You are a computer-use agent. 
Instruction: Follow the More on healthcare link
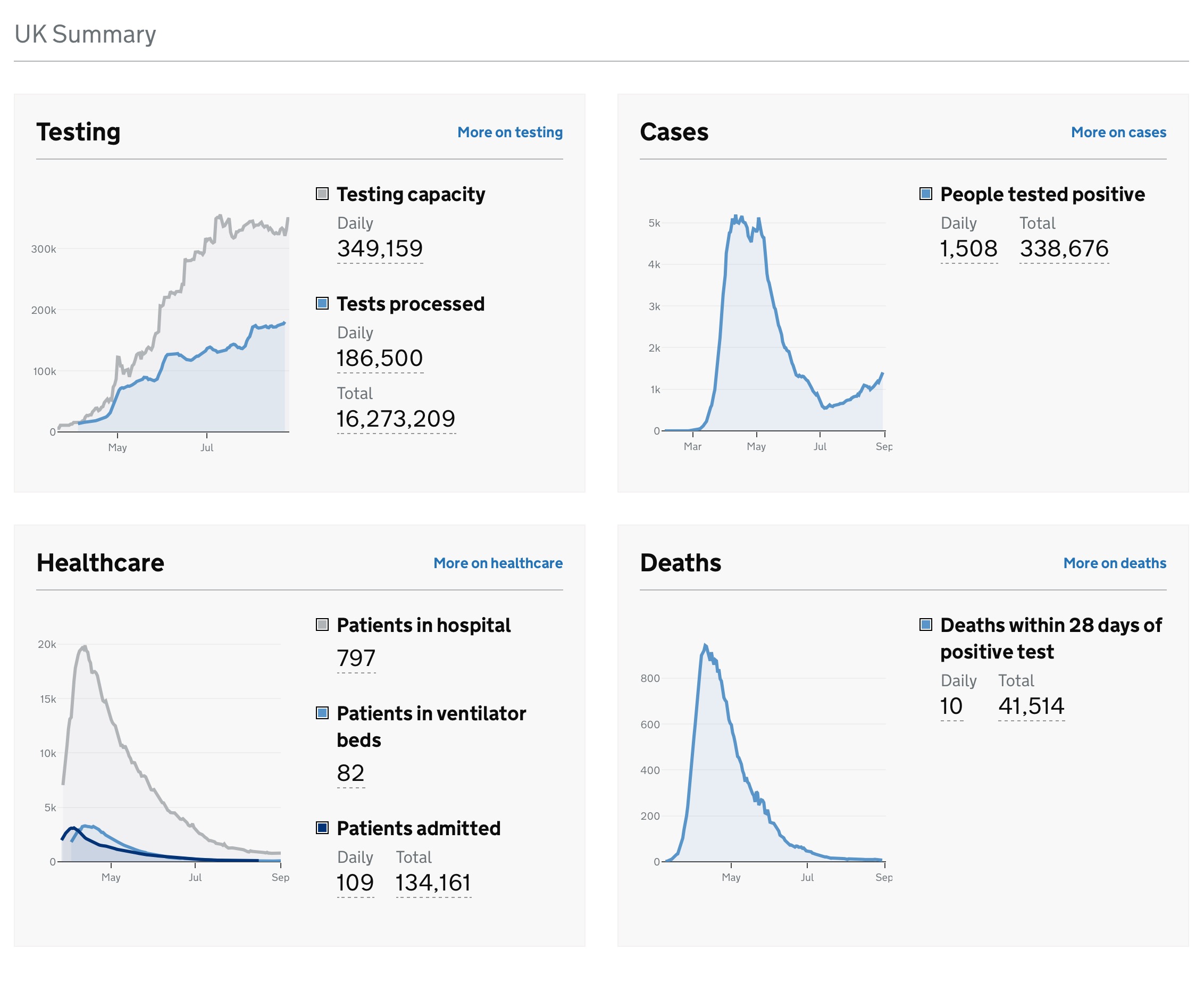pos(498,563)
